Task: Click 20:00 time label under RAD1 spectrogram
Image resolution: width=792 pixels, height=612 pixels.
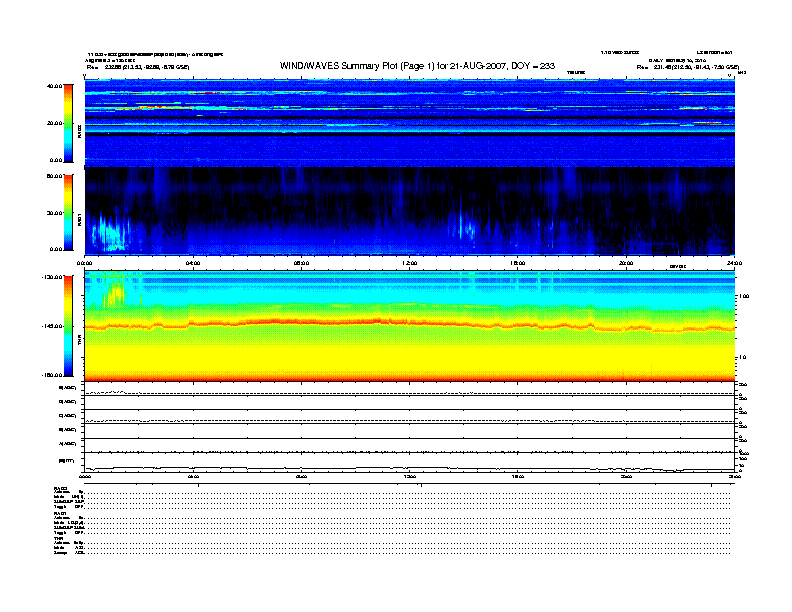Action: [x=626, y=263]
